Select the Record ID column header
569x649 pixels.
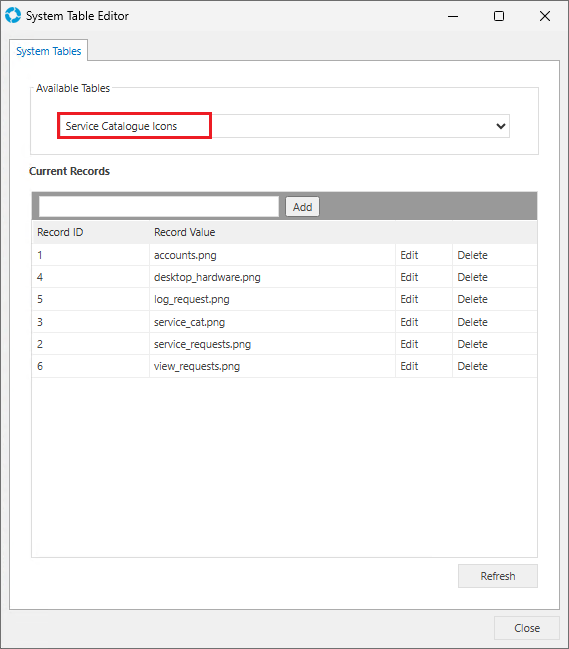(x=60, y=232)
